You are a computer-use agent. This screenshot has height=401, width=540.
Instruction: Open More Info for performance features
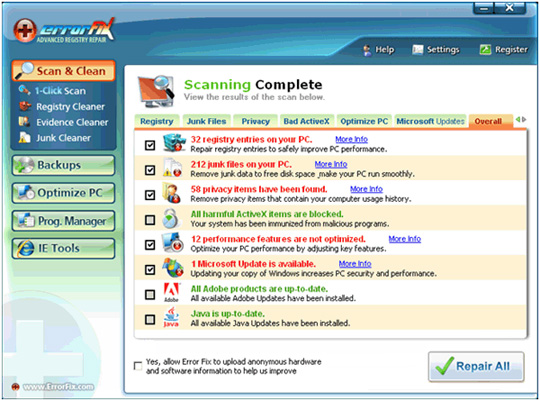pos(405,239)
